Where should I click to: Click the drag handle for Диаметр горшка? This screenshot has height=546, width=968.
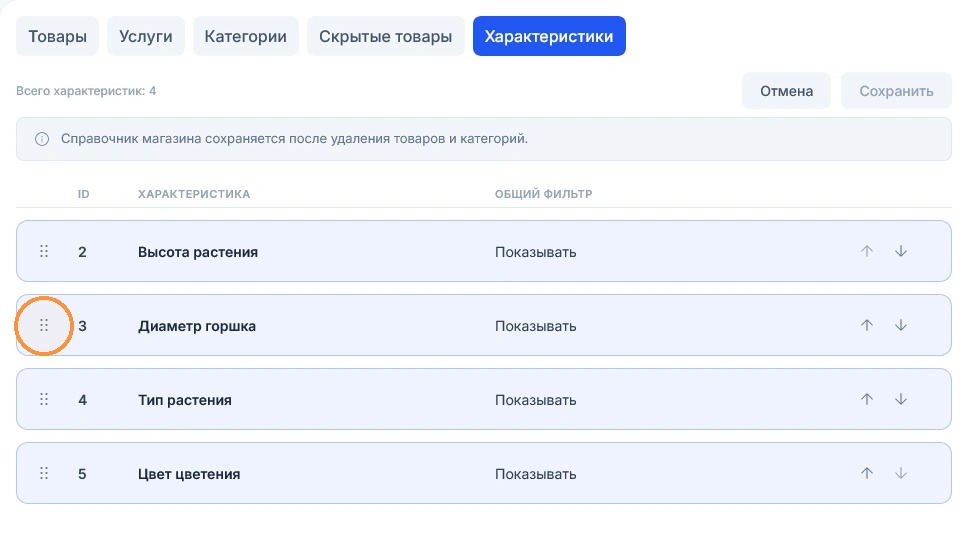[44, 326]
